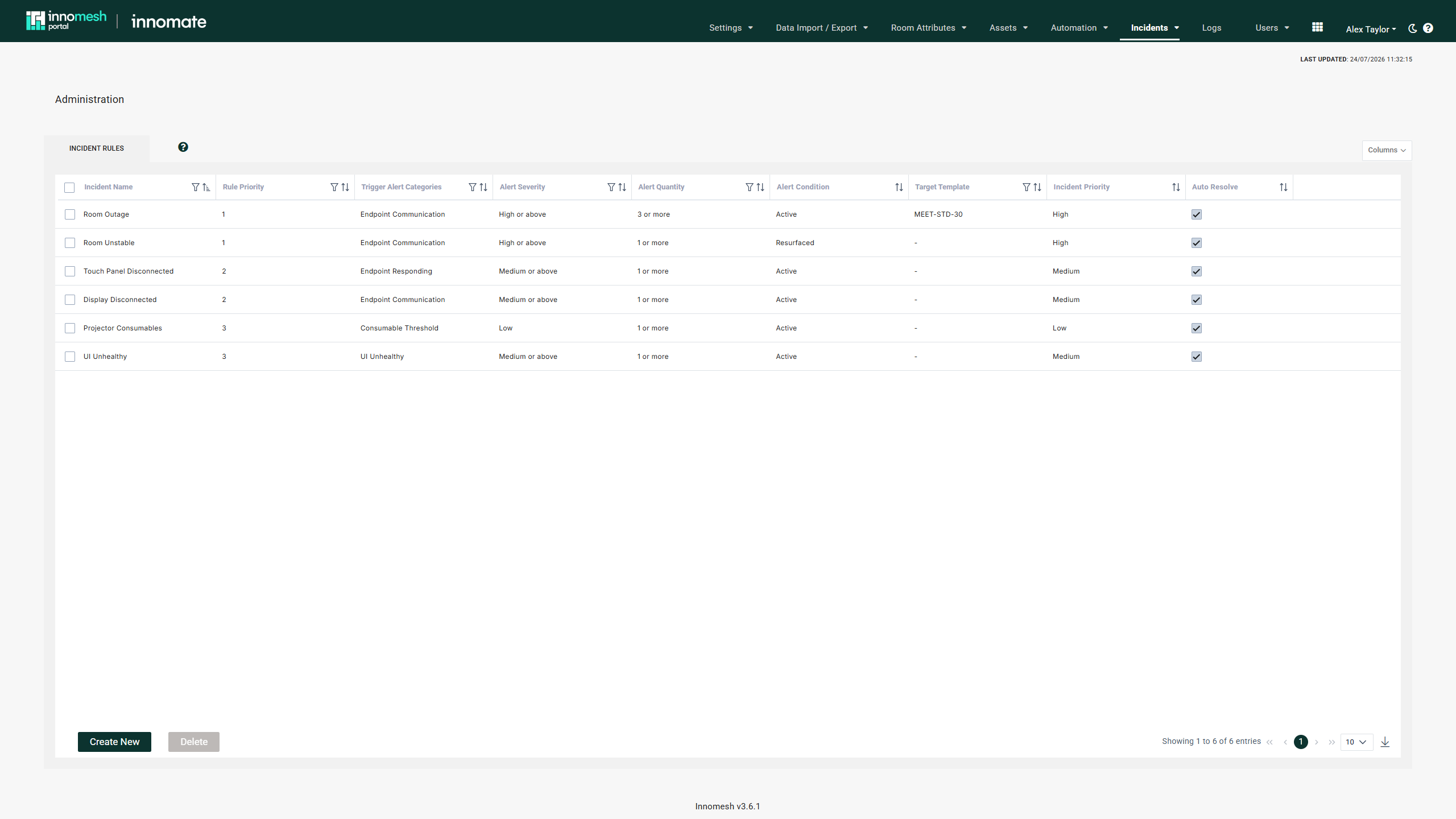Sort by Alert Severity
The image size is (1456, 819).
click(x=622, y=187)
